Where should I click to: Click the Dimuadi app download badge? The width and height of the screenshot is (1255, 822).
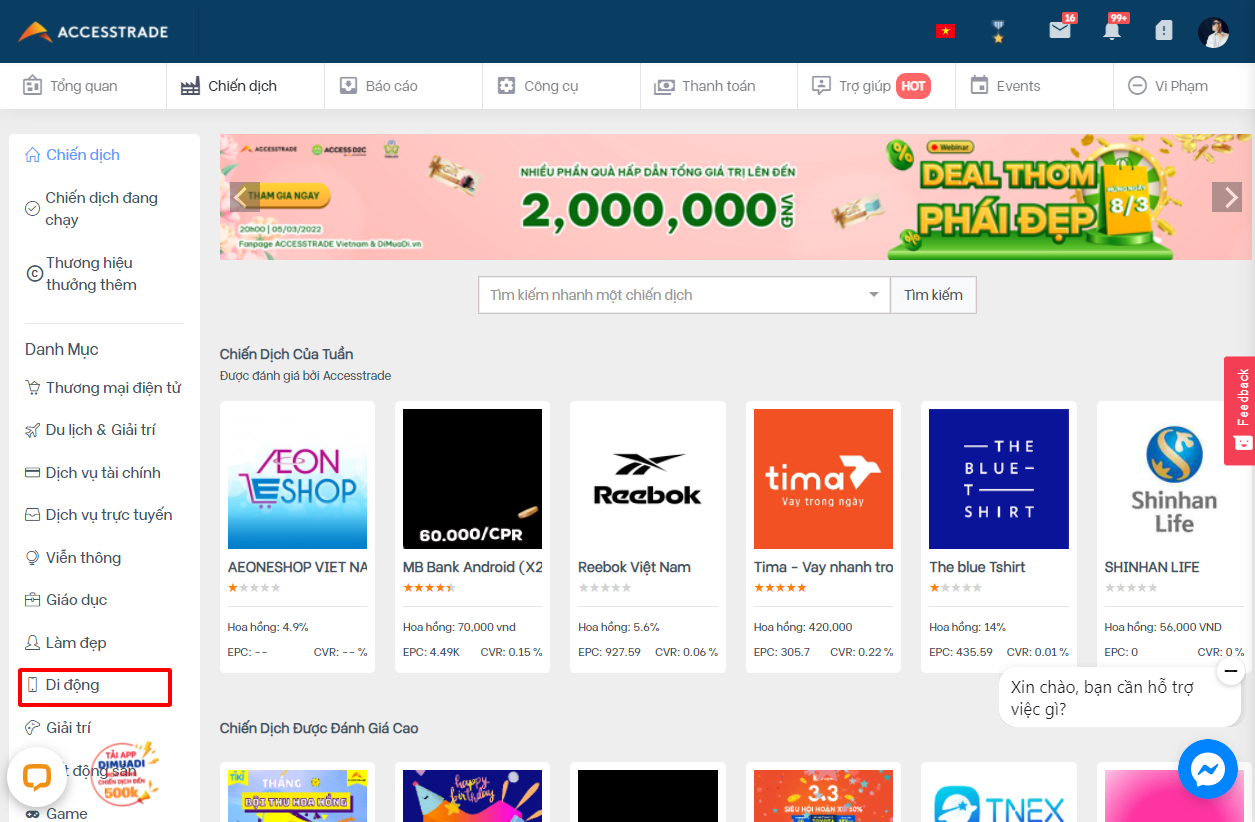click(124, 773)
